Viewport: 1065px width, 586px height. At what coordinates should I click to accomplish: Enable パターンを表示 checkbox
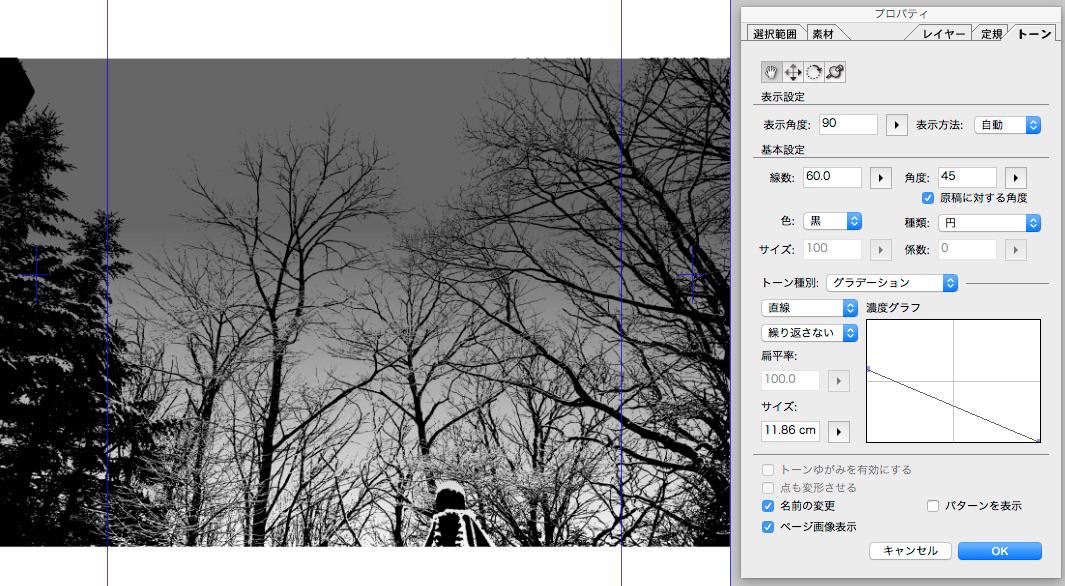click(933, 506)
